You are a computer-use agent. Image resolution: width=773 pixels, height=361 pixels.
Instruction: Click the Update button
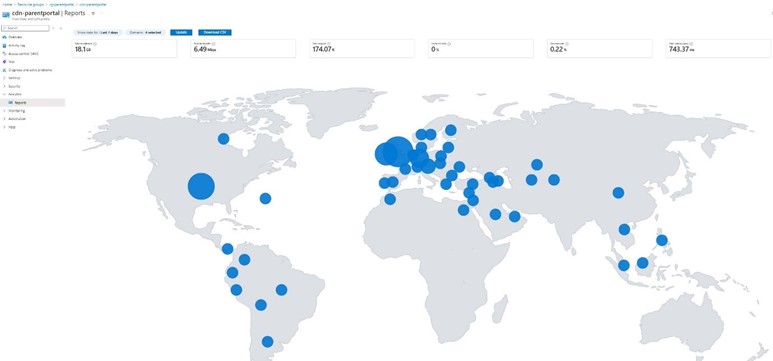181,33
